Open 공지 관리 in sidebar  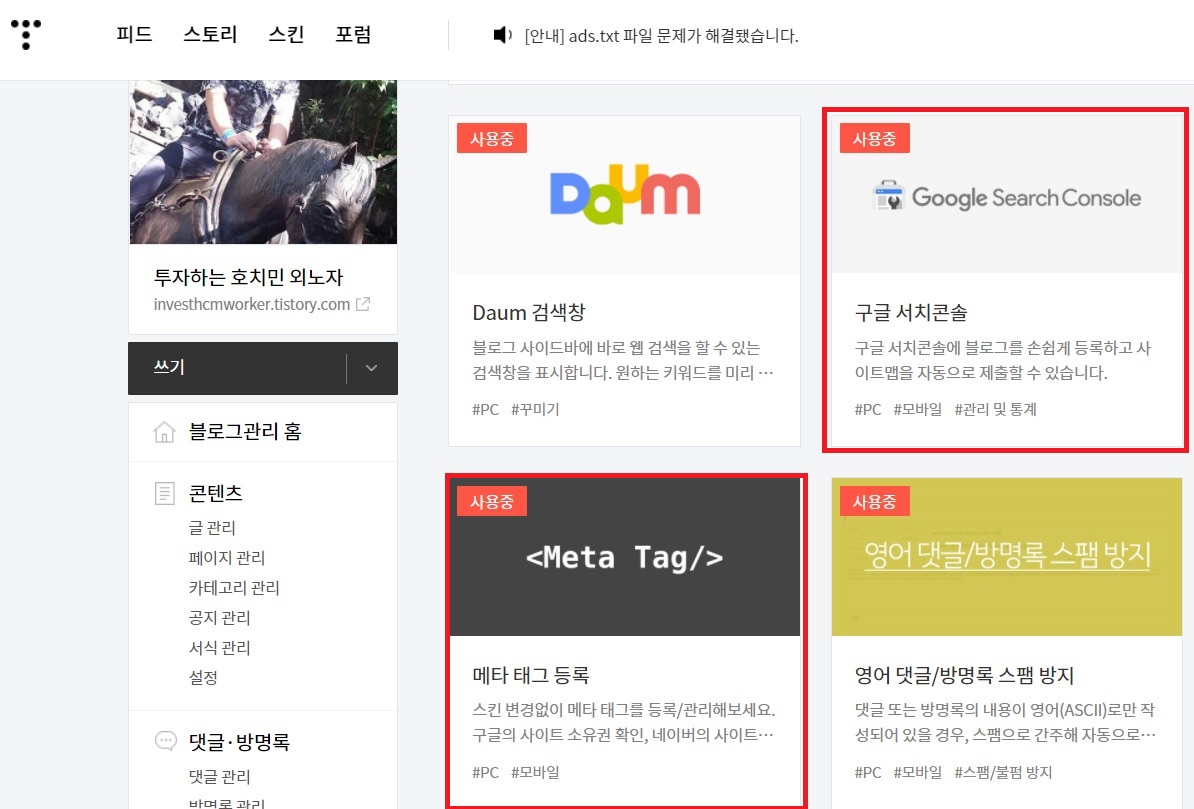coord(219,617)
